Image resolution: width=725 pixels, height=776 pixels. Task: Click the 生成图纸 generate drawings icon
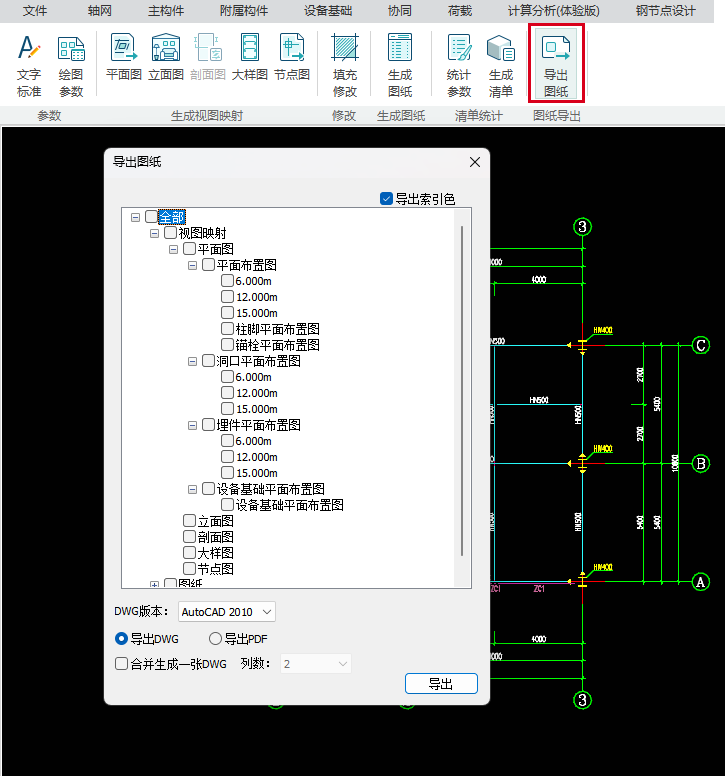pos(400,65)
